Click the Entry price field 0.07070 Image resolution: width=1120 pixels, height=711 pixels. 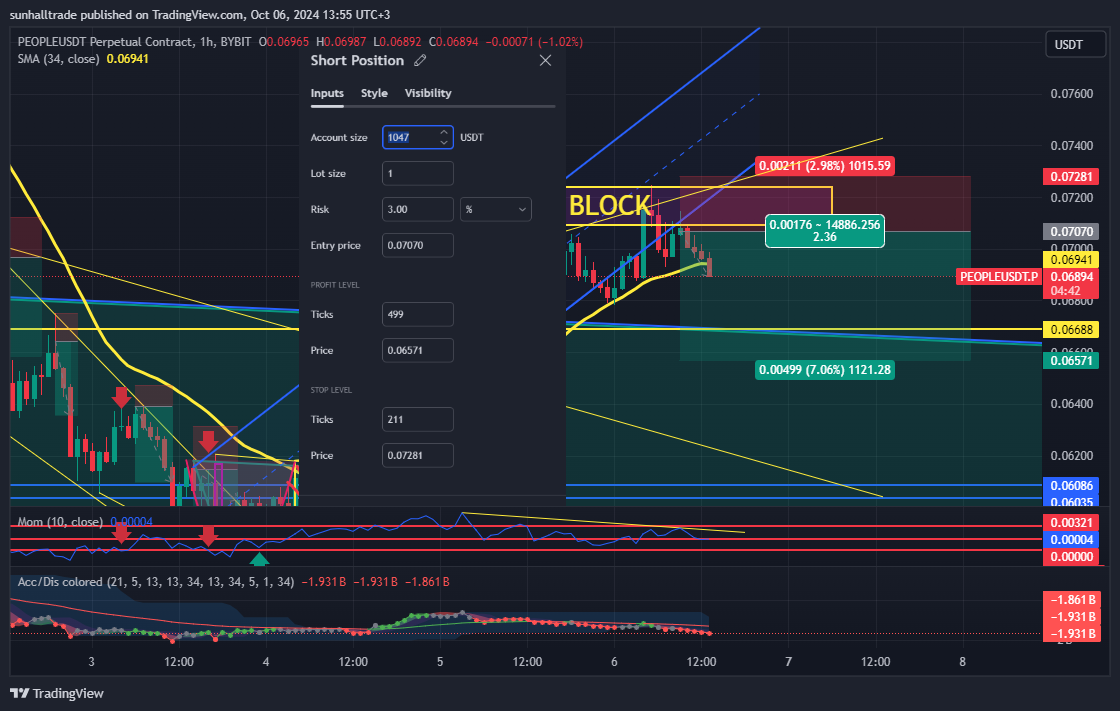click(418, 245)
